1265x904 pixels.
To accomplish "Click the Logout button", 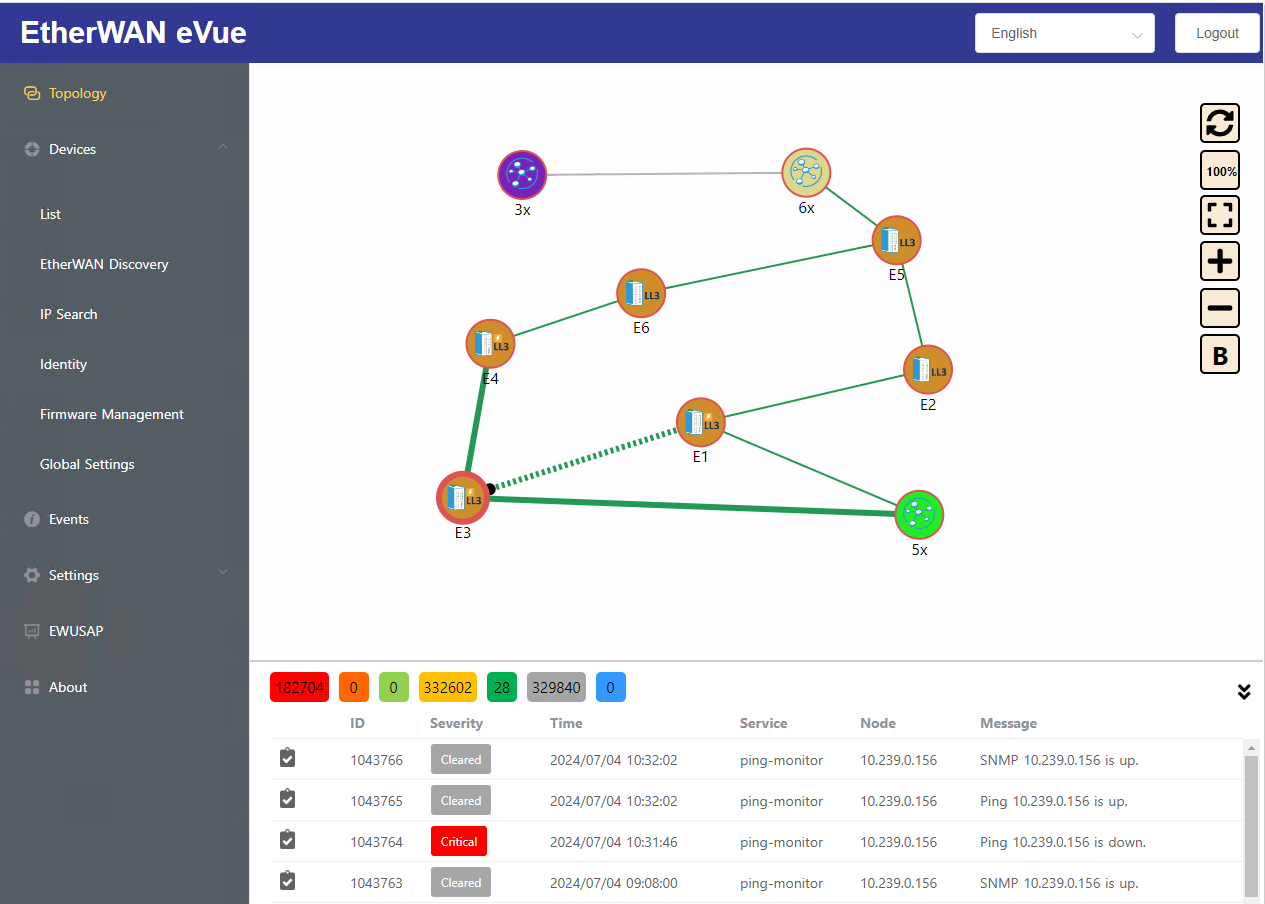I will [1217, 33].
